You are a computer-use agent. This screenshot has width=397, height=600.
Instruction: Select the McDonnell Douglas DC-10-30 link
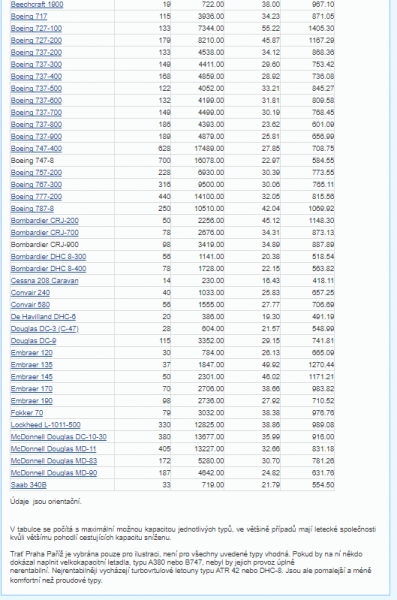click(59, 437)
